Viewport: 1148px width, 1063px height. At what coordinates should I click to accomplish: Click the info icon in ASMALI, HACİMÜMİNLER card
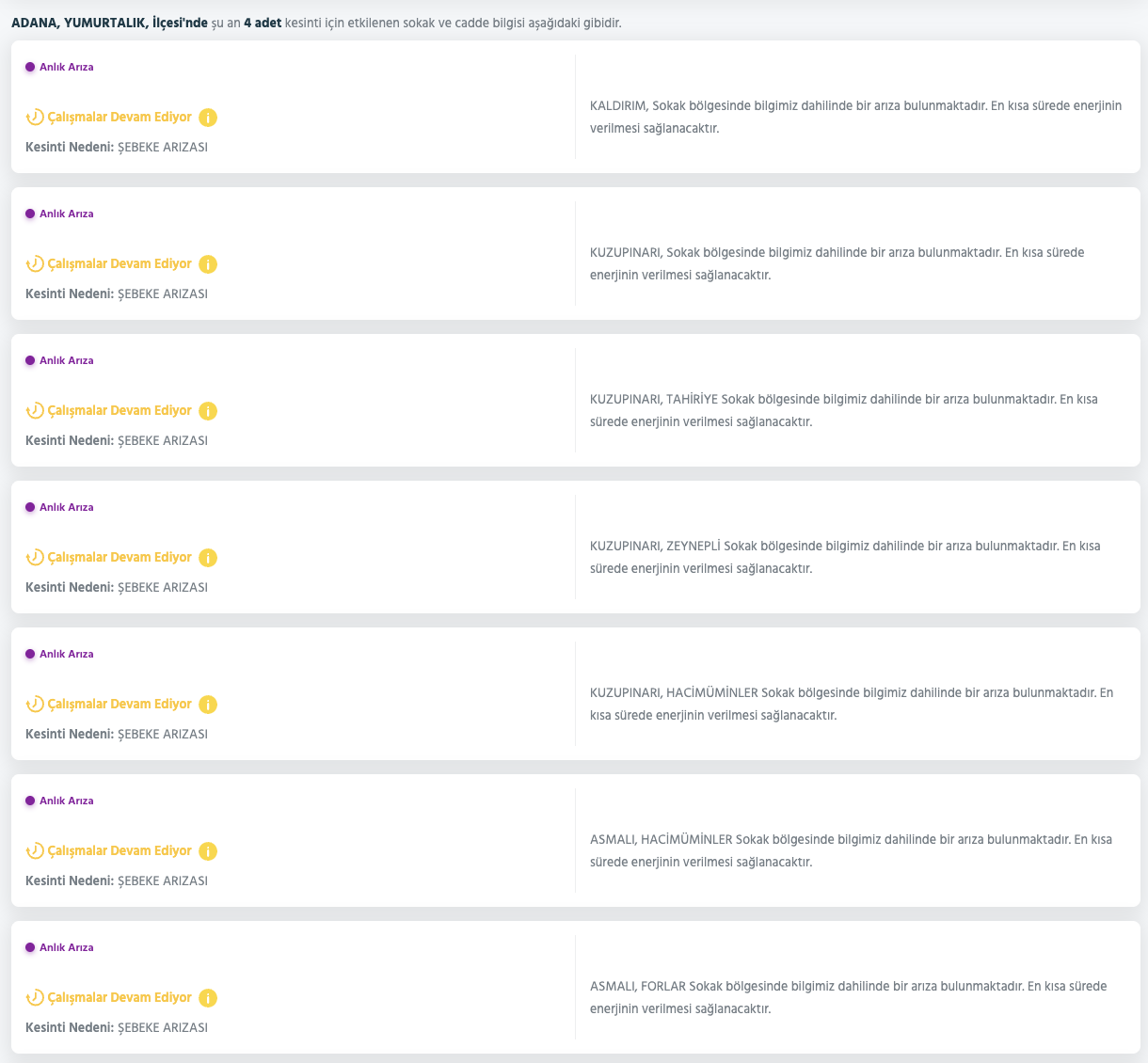[208, 851]
